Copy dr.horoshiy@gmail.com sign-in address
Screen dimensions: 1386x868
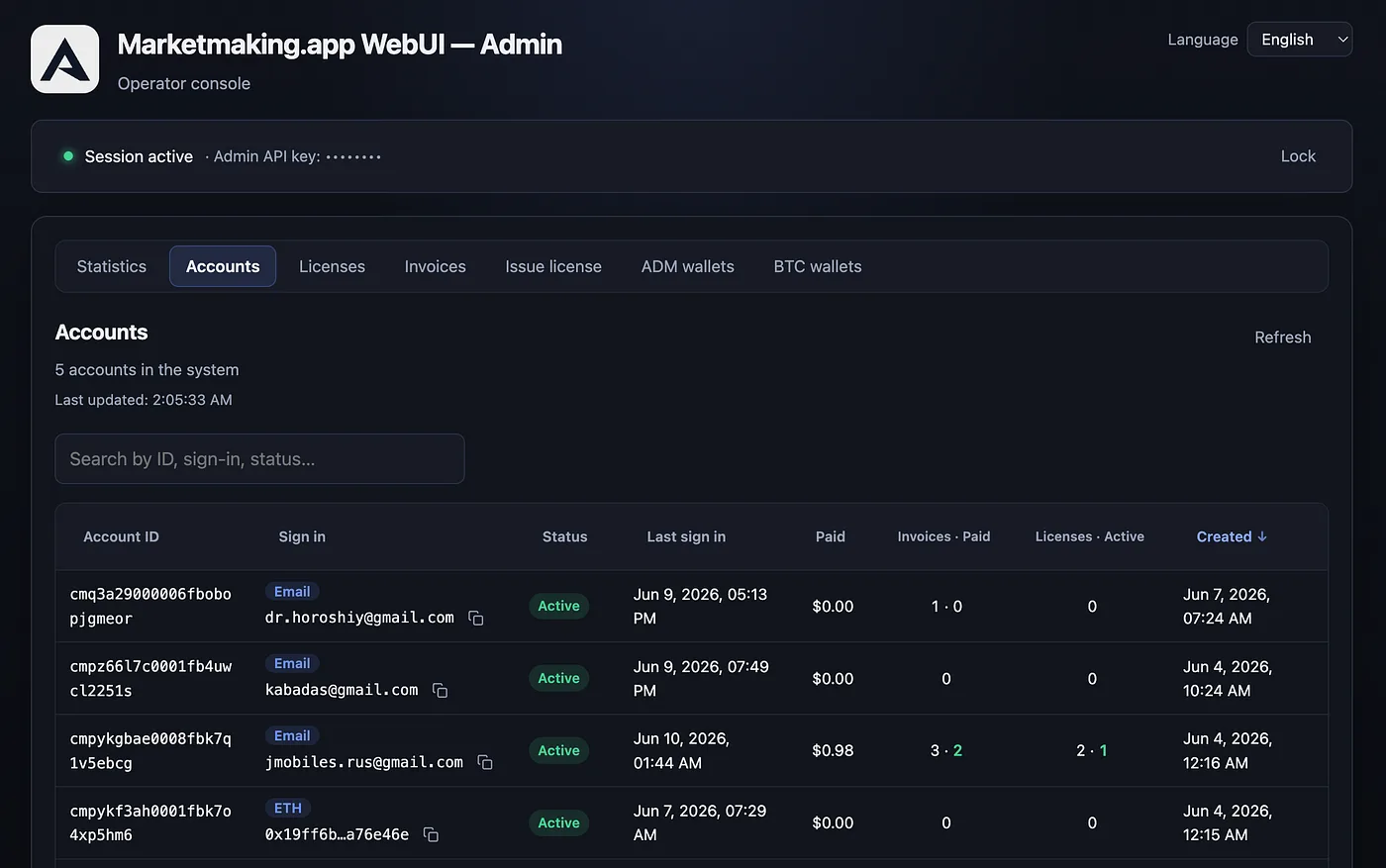click(476, 618)
